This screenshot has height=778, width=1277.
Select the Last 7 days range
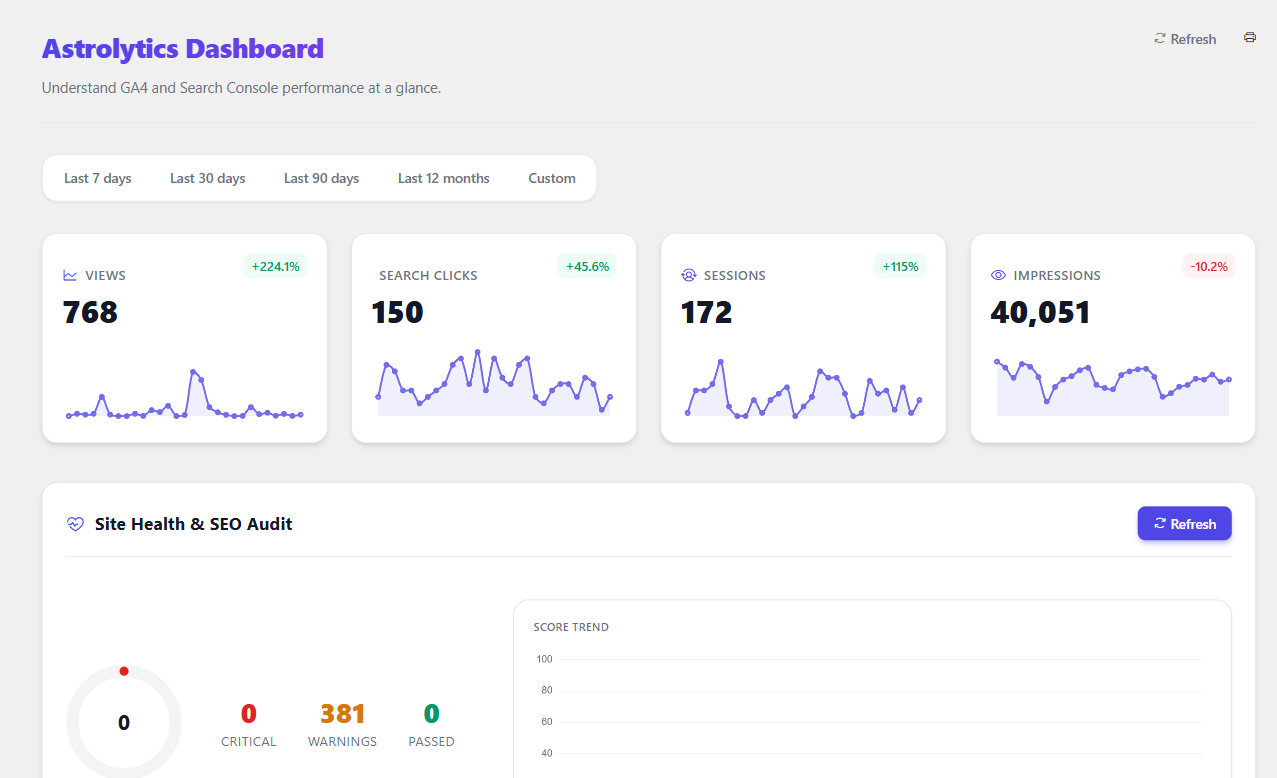tap(98, 178)
